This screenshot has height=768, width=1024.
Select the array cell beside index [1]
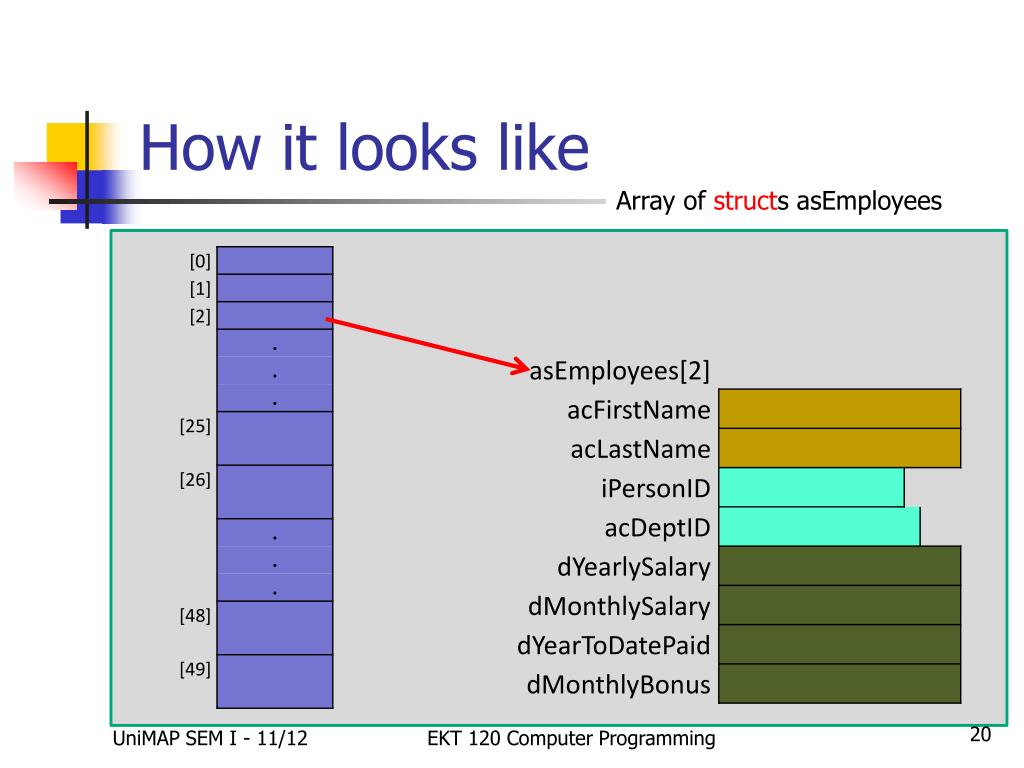tap(275, 288)
